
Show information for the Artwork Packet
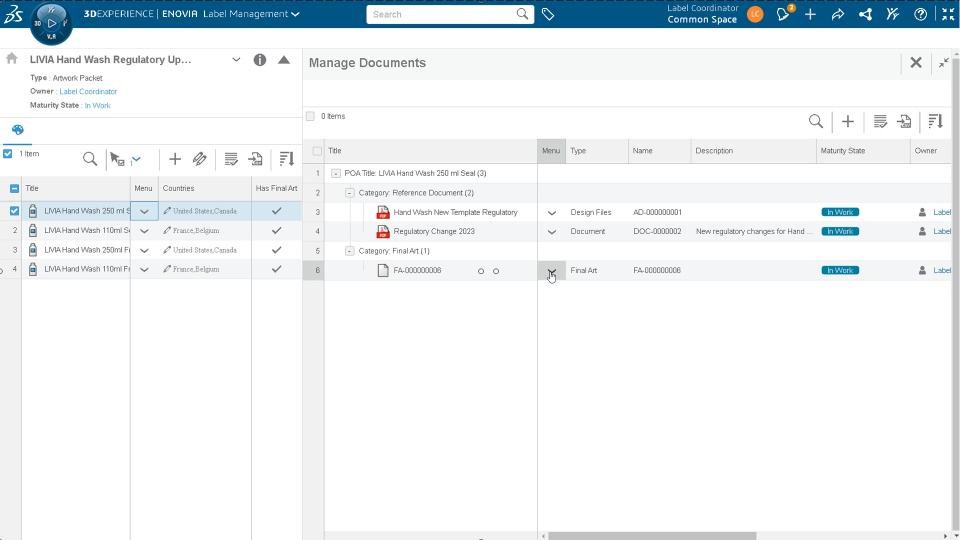(260, 59)
